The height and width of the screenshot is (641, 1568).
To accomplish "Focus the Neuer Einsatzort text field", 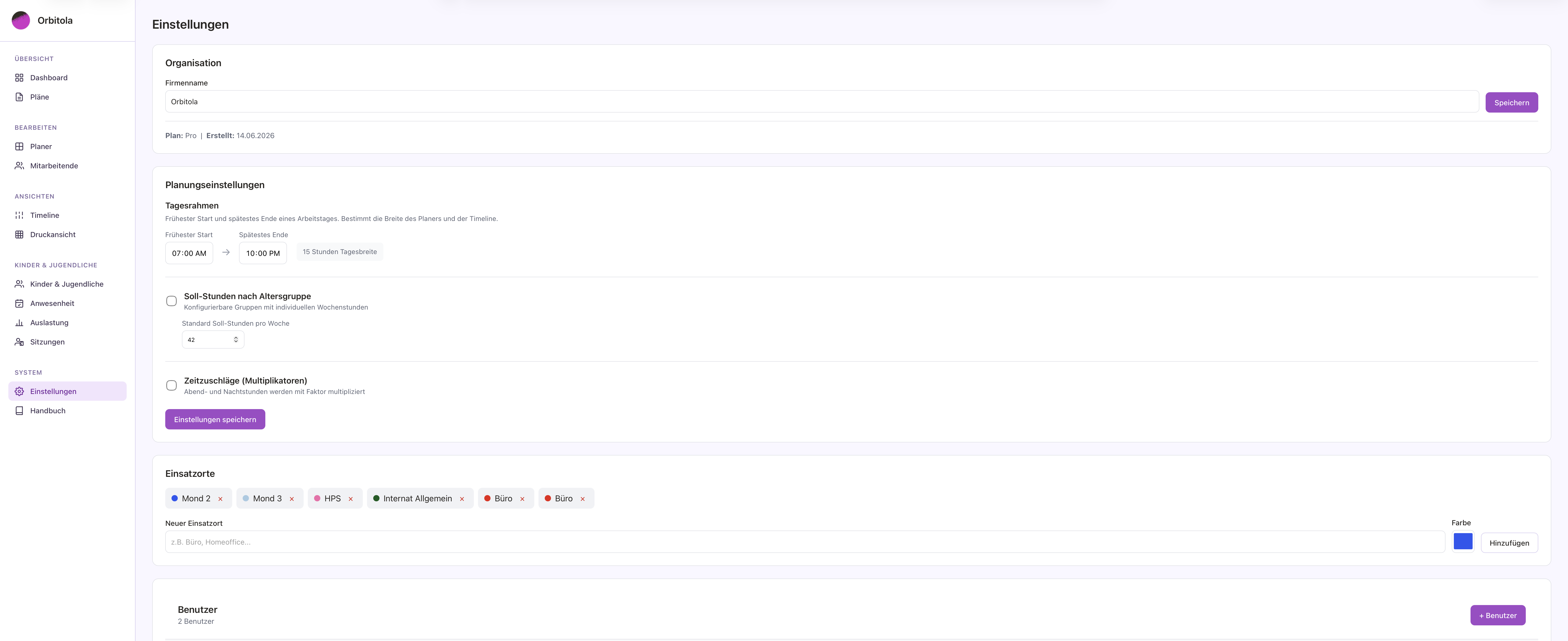I will tap(805, 542).
